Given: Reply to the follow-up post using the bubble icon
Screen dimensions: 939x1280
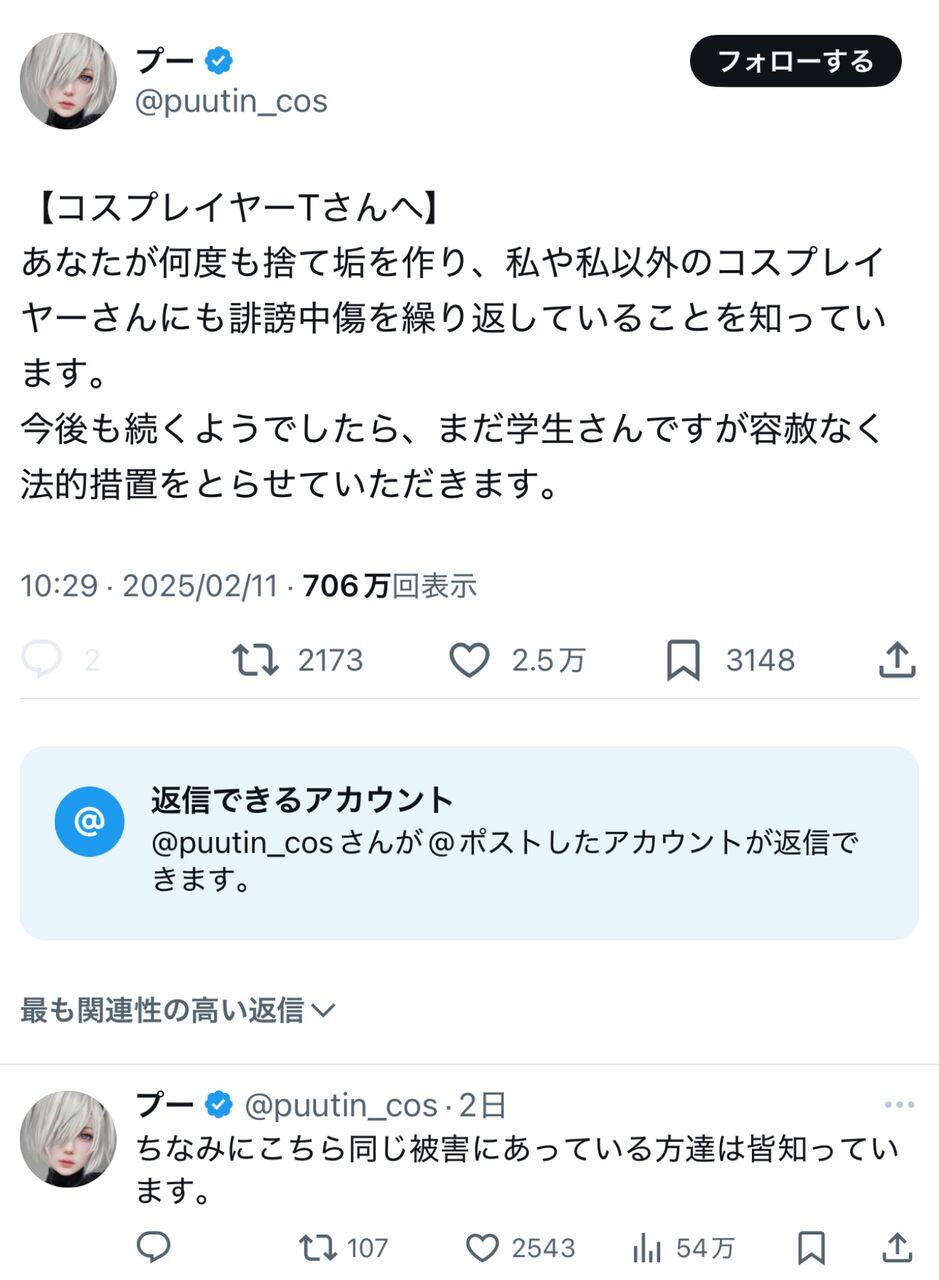Looking at the screenshot, I should [x=153, y=1247].
